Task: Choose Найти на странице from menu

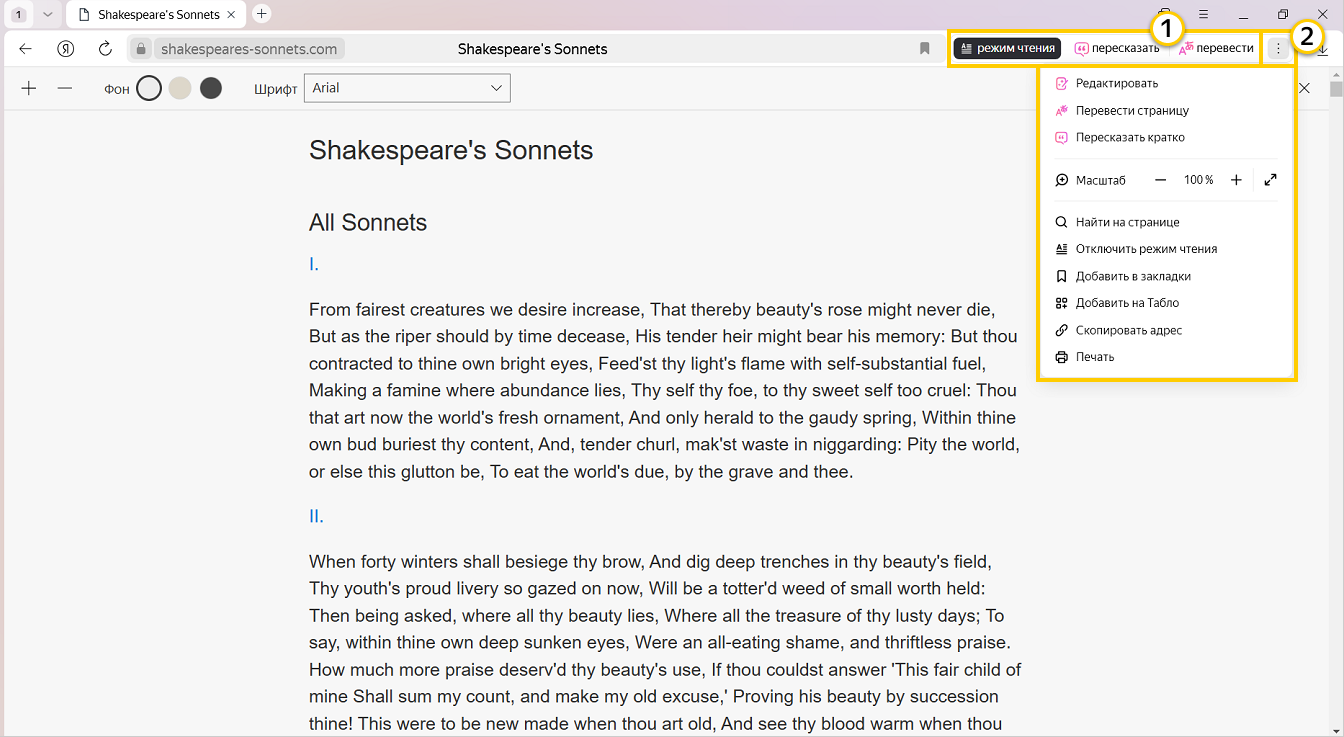Action: (1127, 222)
